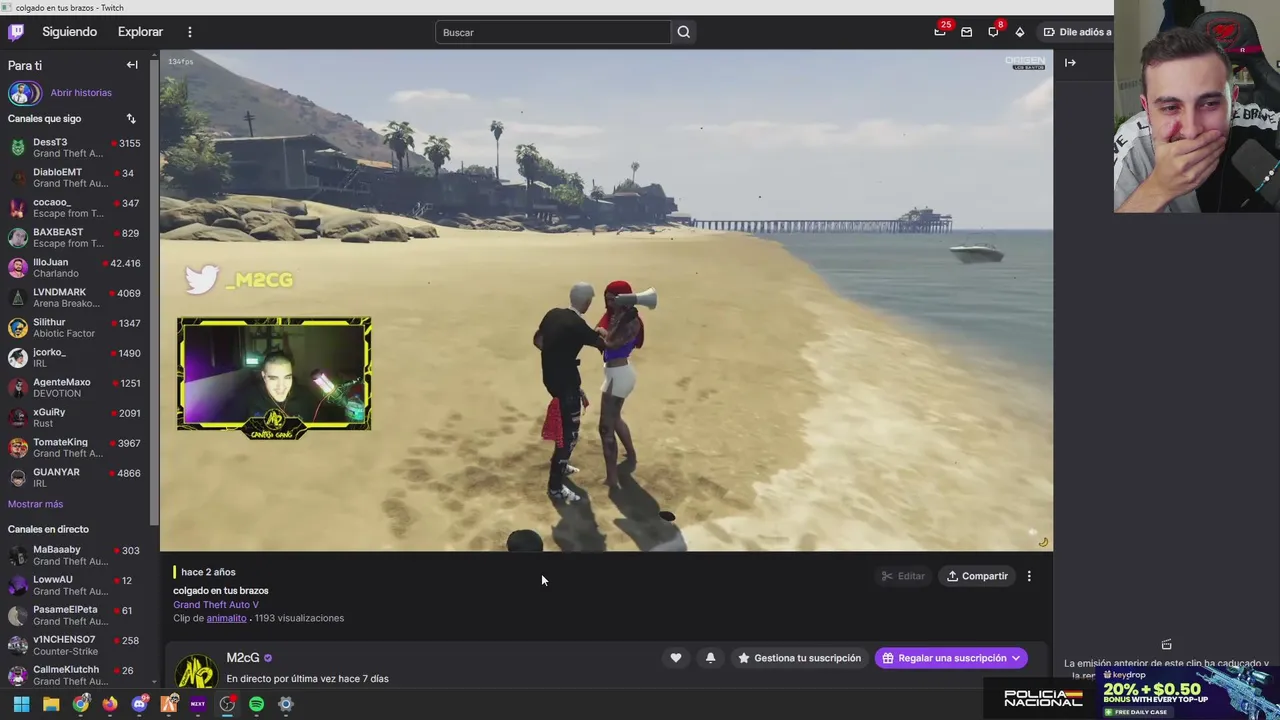
Task: Click Gestiona tu suscripción button
Action: coord(798,658)
